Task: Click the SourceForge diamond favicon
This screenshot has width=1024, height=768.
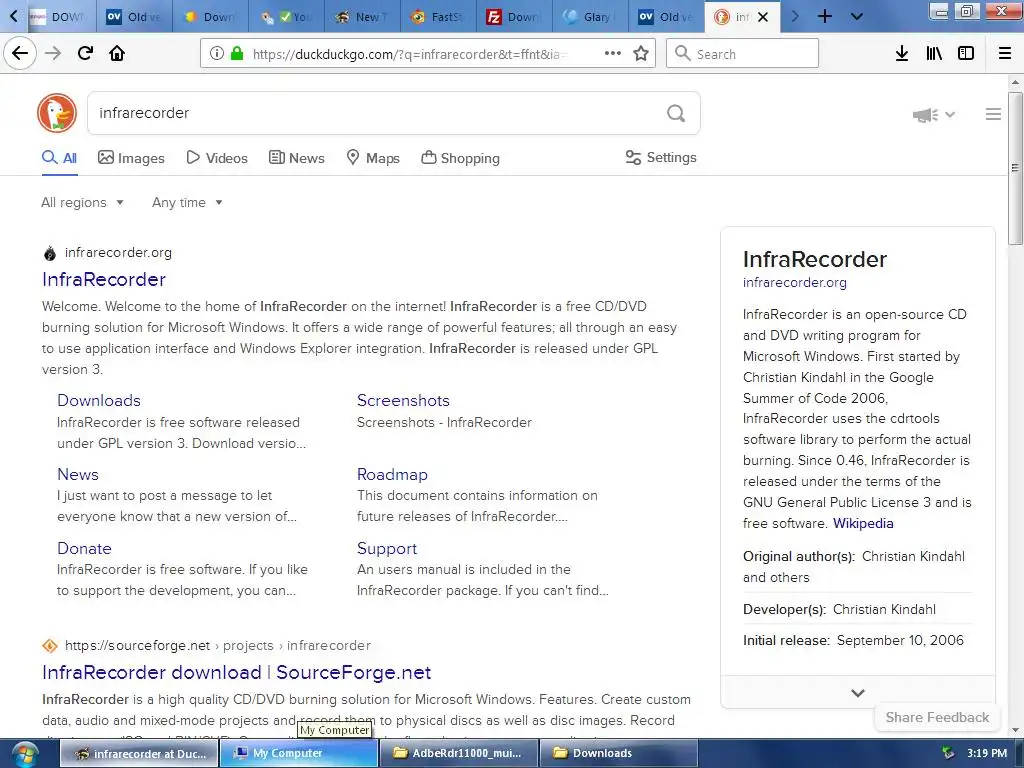Action: pyautogui.click(x=50, y=646)
